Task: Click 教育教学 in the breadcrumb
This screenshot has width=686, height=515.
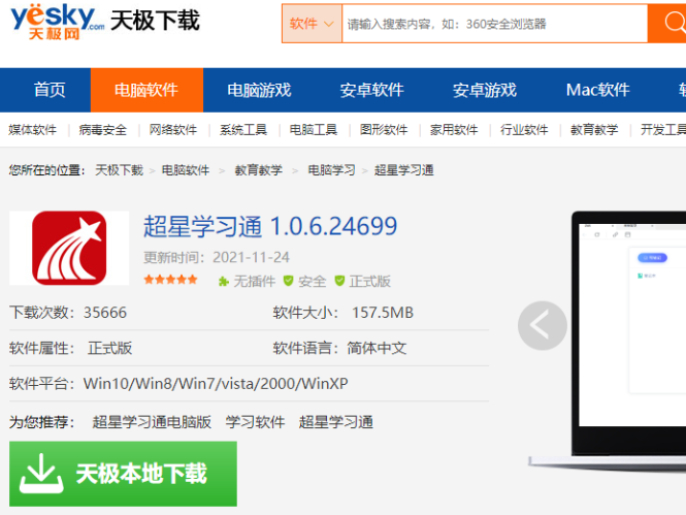Action: [x=259, y=170]
